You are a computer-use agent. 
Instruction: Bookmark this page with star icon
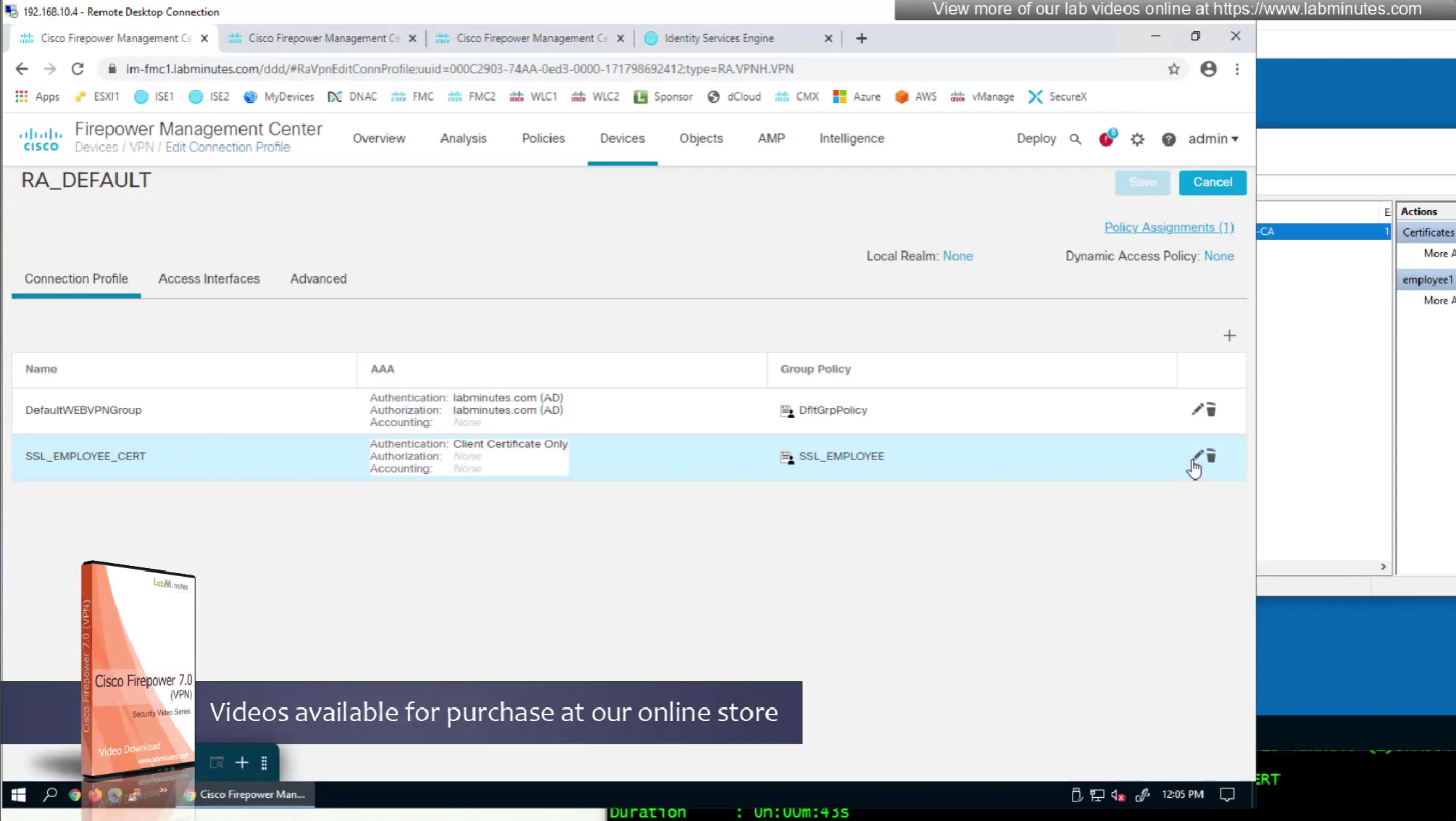pos(1173,69)
